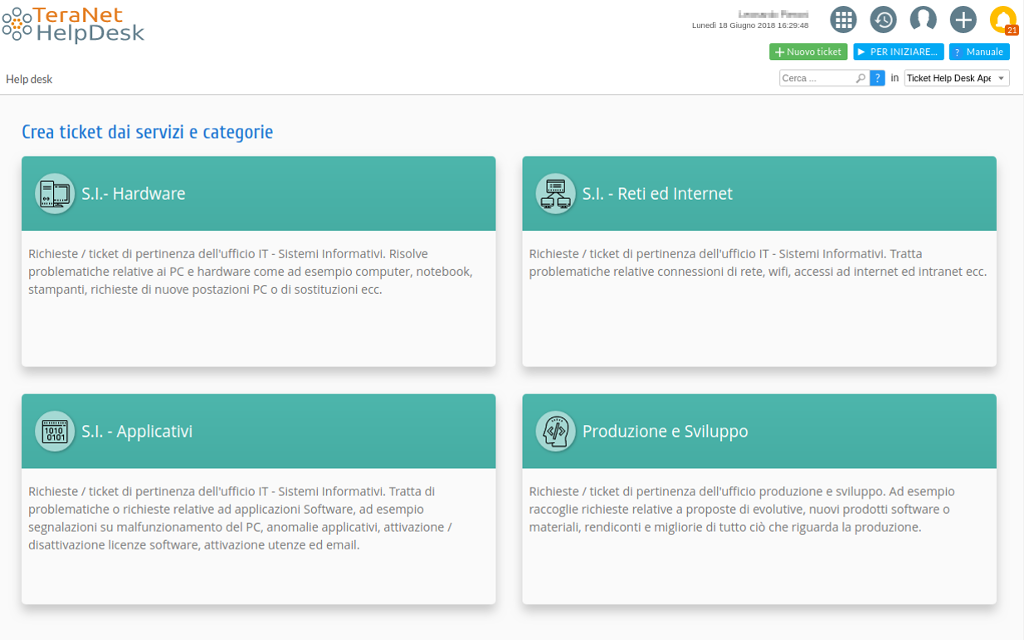Open the PER INIZIARE button
The height and width of the screenshot is (640, 1024).
point(898,51)
